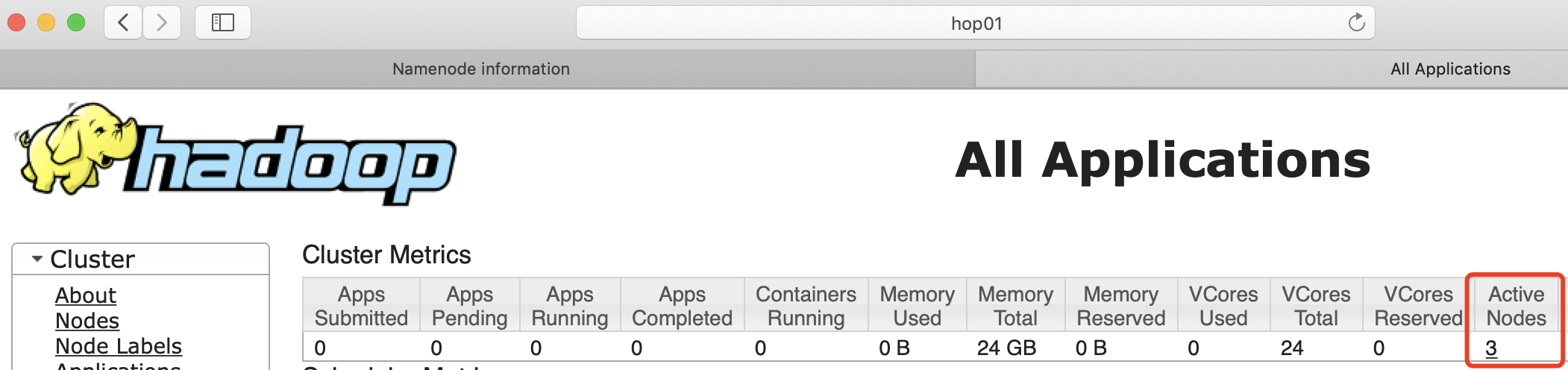The image size is (1568, 370).
Task: Click the hop01 address bar
Action: 976,23
